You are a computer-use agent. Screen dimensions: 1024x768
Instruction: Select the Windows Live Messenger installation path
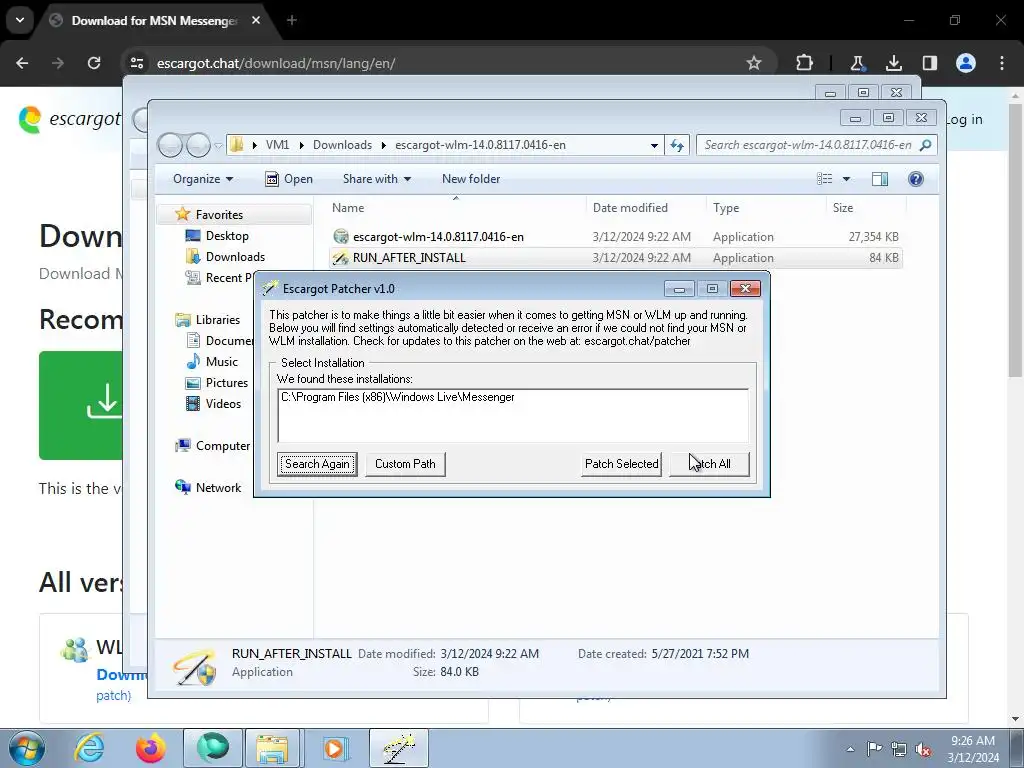pos(398,396)
